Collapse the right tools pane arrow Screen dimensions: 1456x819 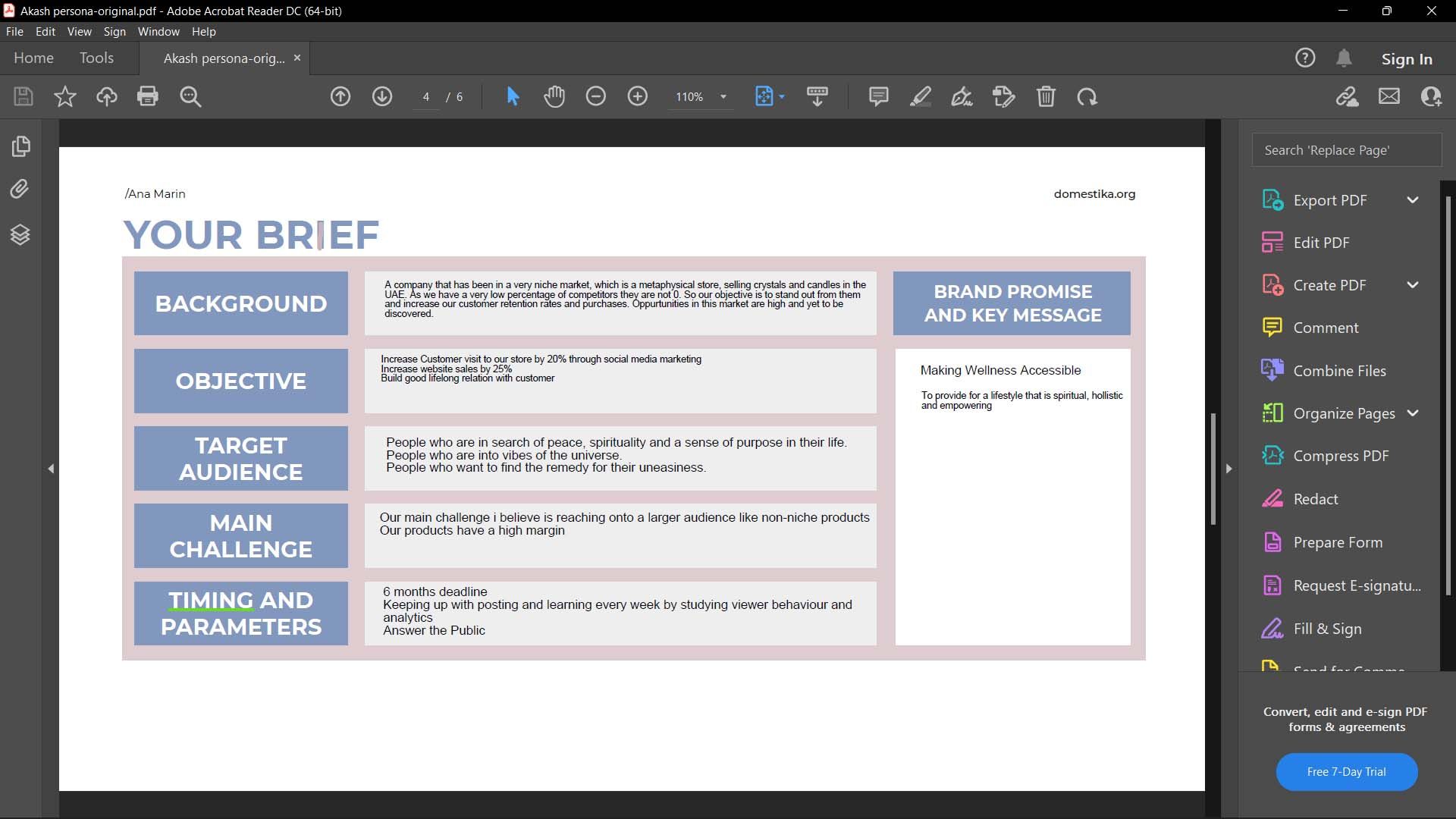pyautogui.click(x=1229, y=469)
